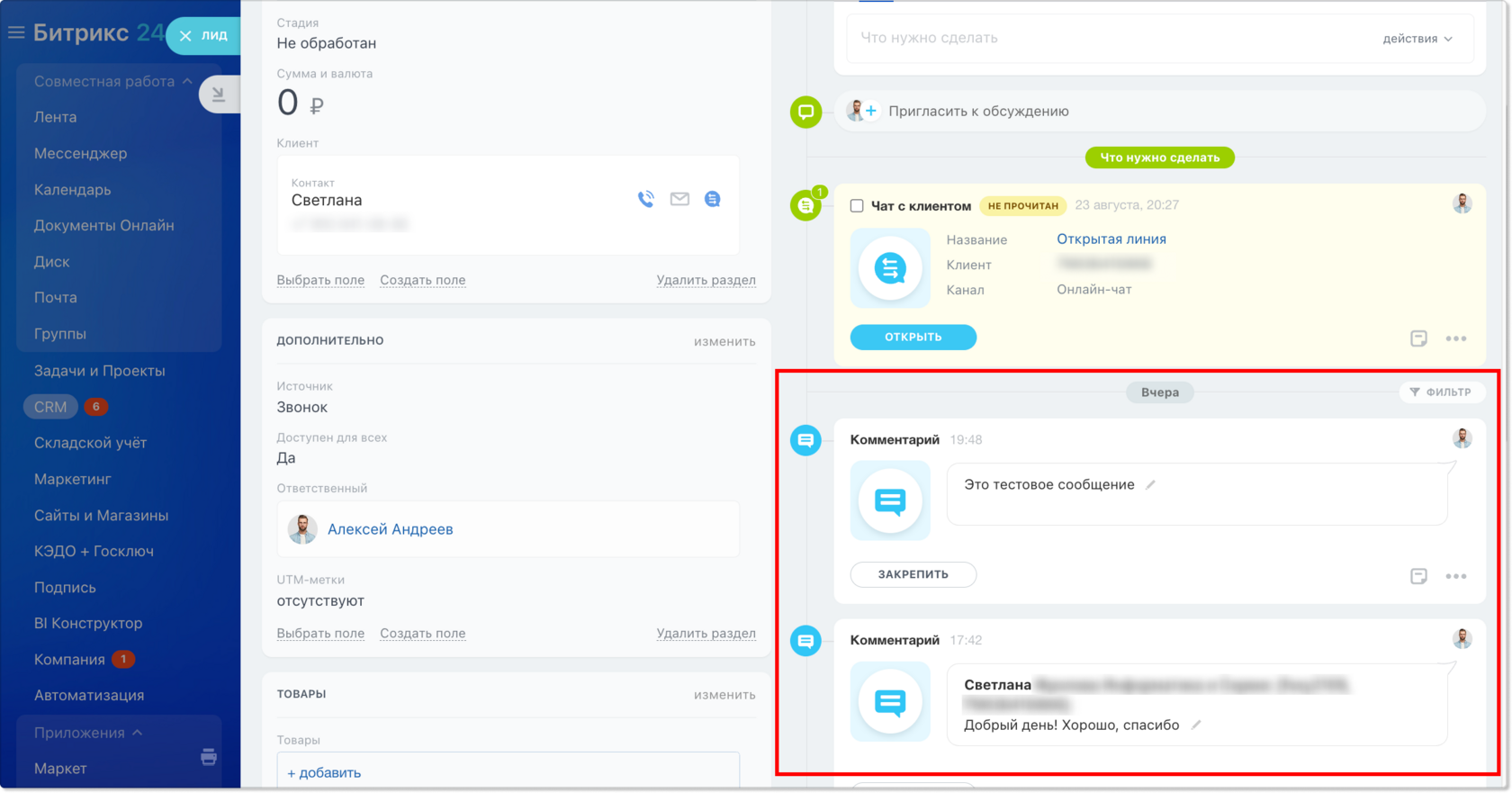Open the действия dropdown
The image size is (1512, 793).
[1417, 39]
